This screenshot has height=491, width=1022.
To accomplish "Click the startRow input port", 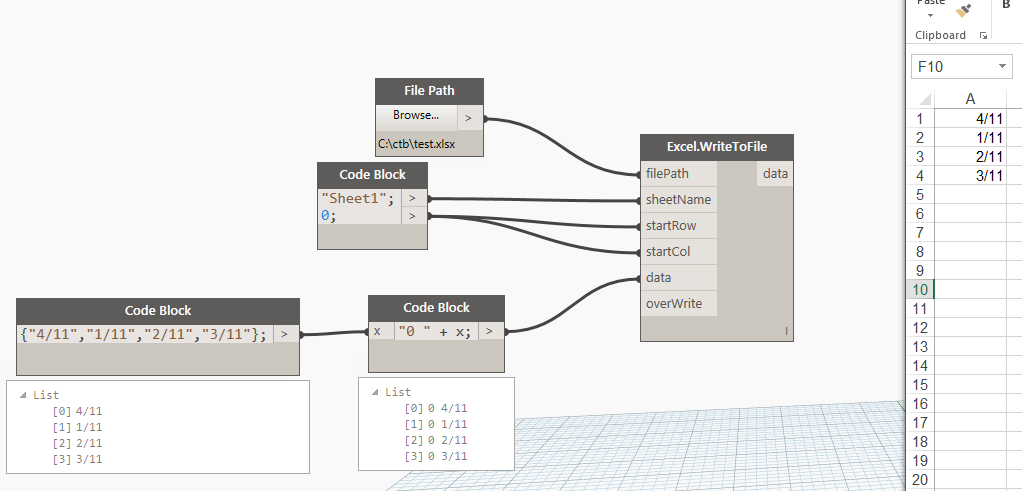I will click(x=679, y=226).
